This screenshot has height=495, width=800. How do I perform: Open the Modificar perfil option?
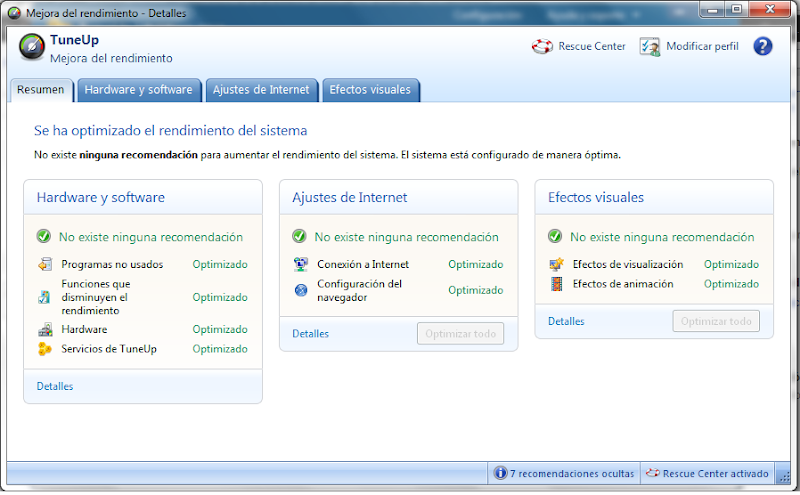pyautogui.click(x=702, y=46)
